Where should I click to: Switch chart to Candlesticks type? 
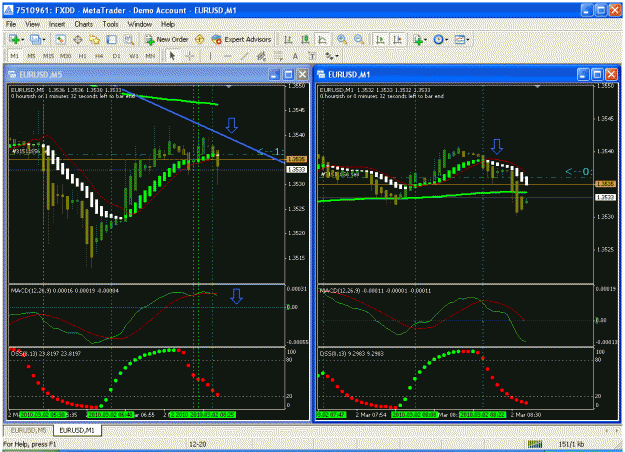[305, 39]
